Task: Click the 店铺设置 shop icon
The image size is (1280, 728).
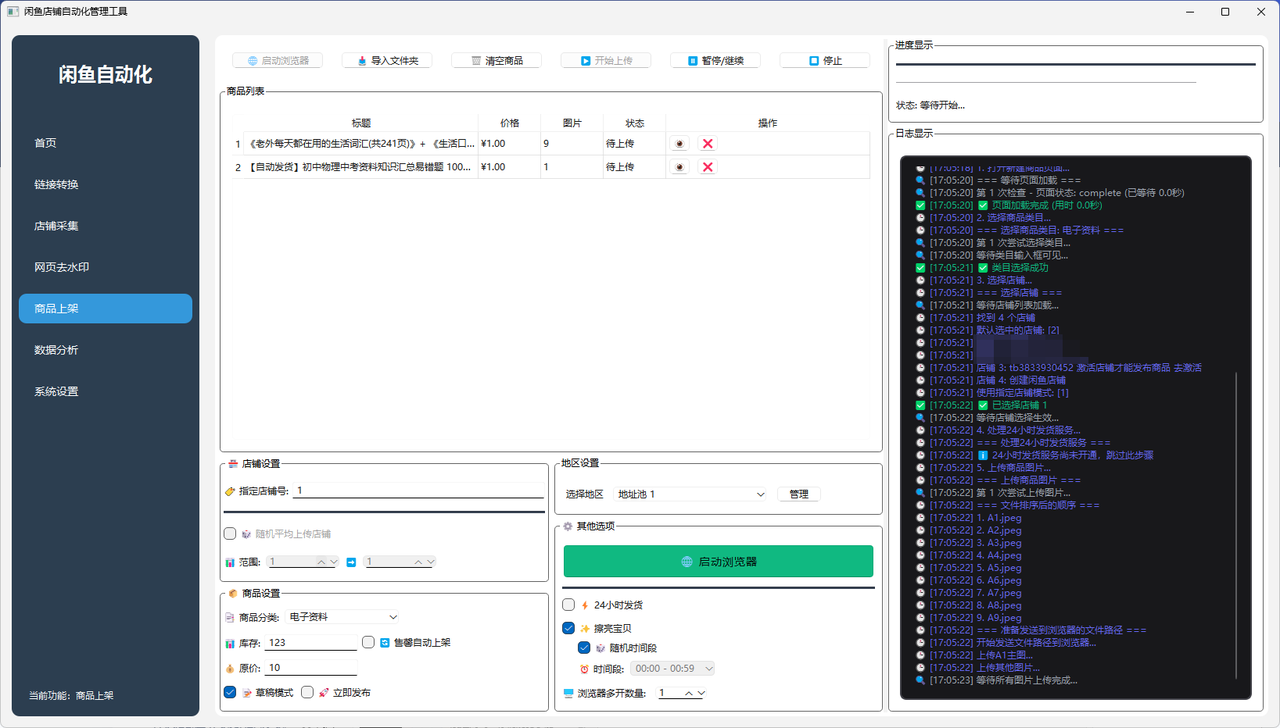Action: pyautogui.click(x=233, y=464)
